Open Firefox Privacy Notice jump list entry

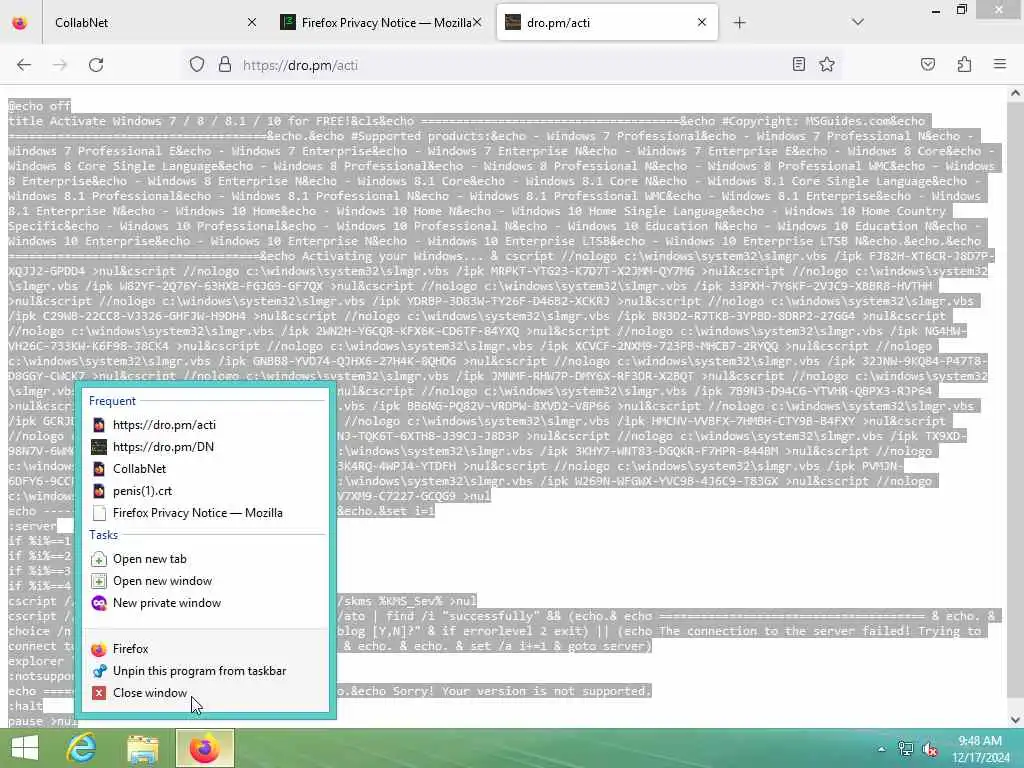click(204, 513)
